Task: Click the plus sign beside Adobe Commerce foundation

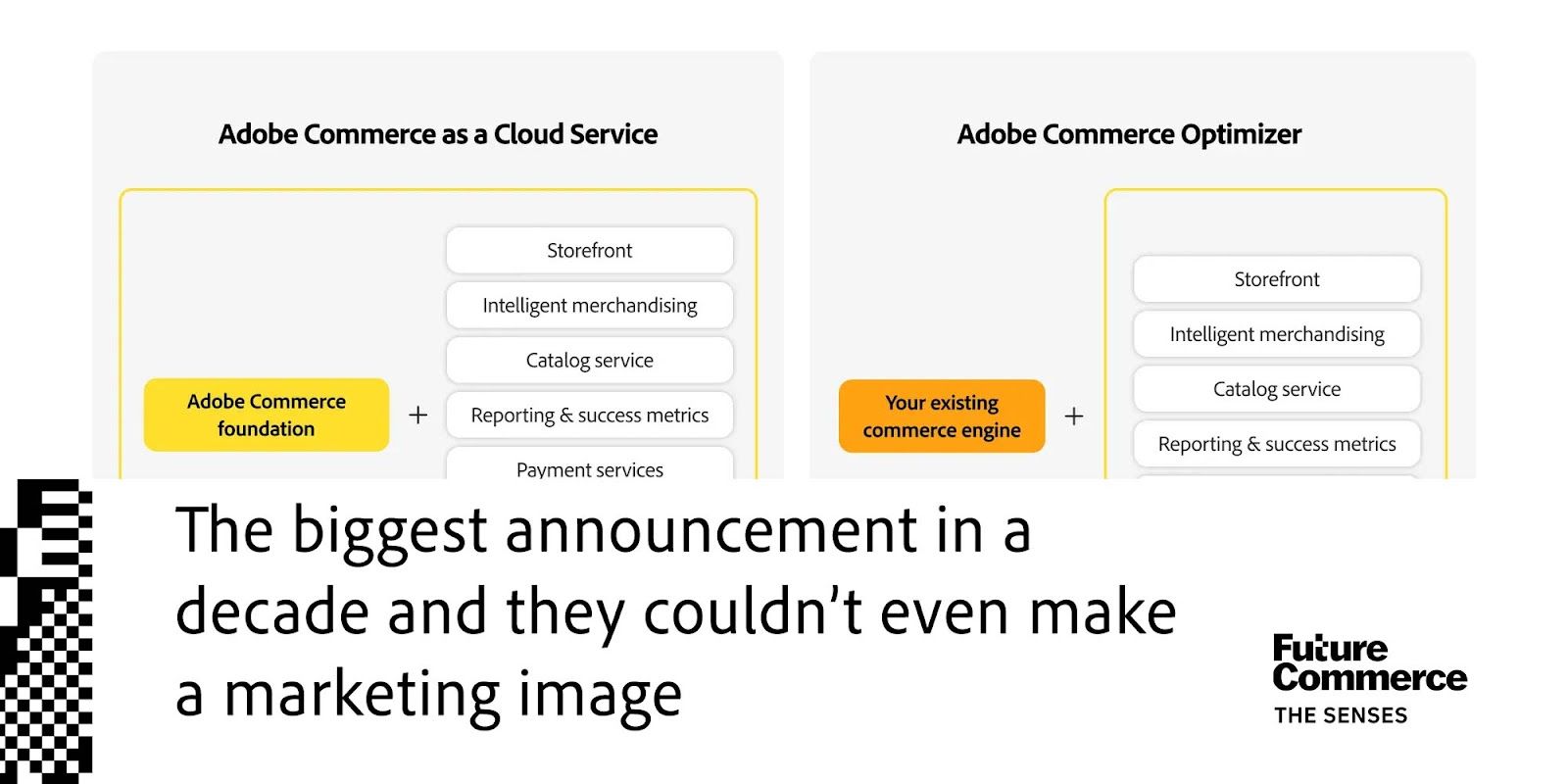Action: [418, 416]
